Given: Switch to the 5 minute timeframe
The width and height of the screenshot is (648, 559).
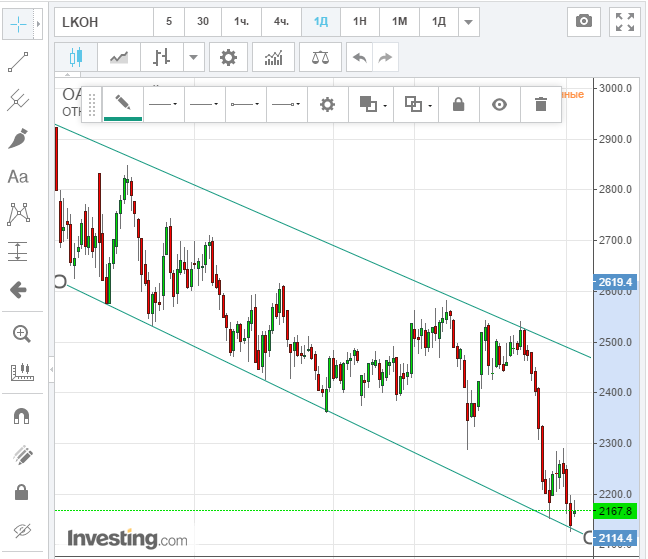Looking at the screenshot, I should pyautogui.click(x=169, y=22).
